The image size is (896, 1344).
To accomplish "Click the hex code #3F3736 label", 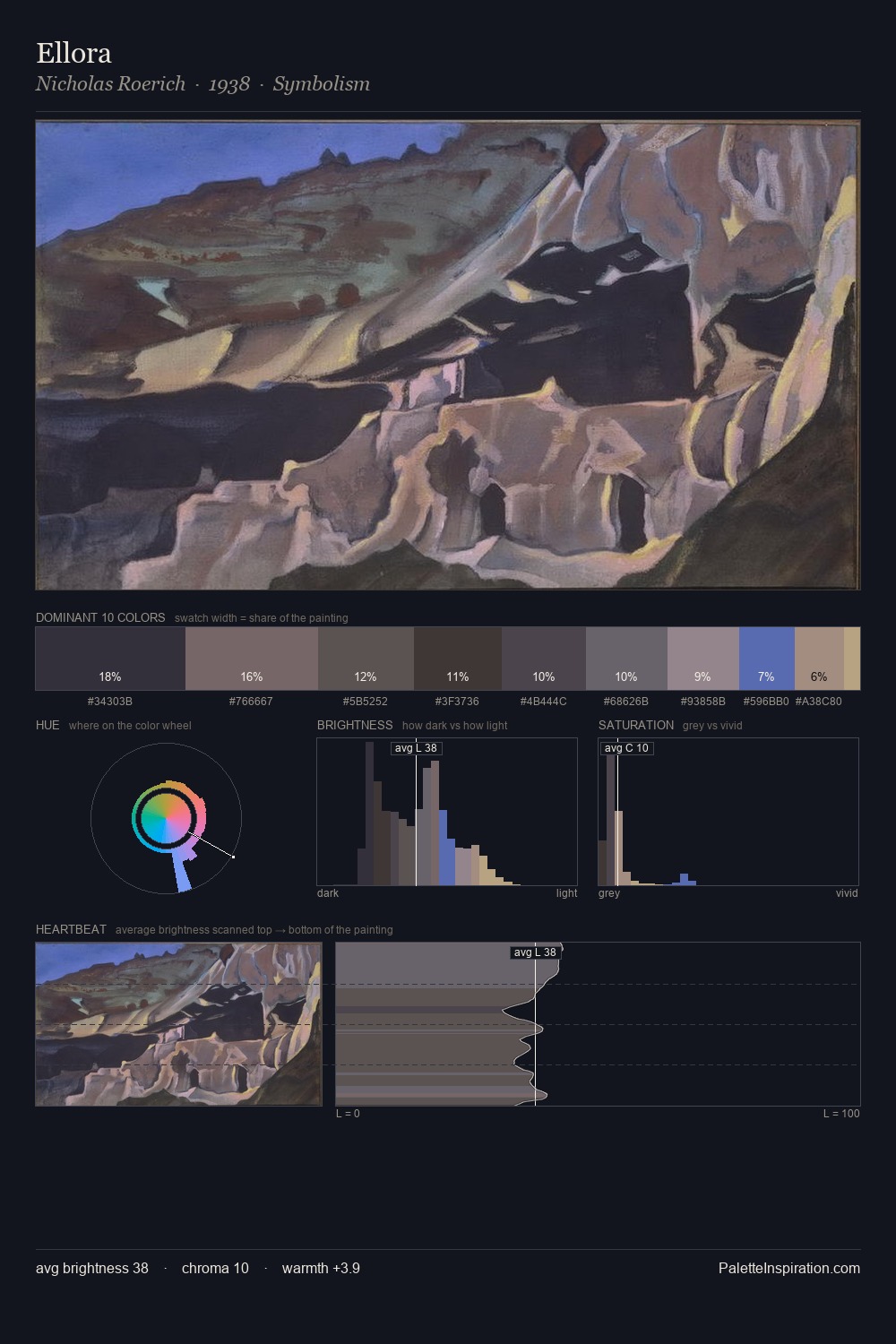I will coord(457,702).
